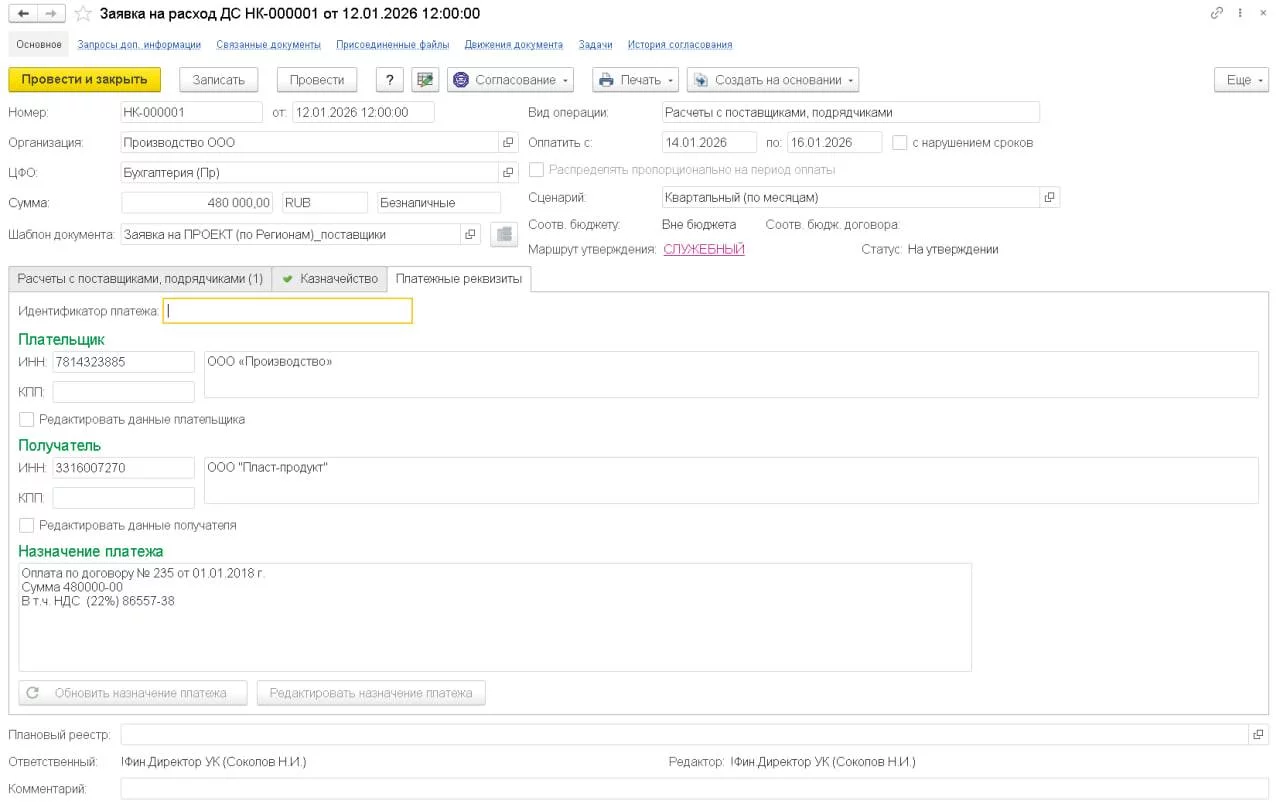Check 'Редактировать данные плательщика'
The height and width of the screenshot is (804, 1280).
[x=27, y=420]
